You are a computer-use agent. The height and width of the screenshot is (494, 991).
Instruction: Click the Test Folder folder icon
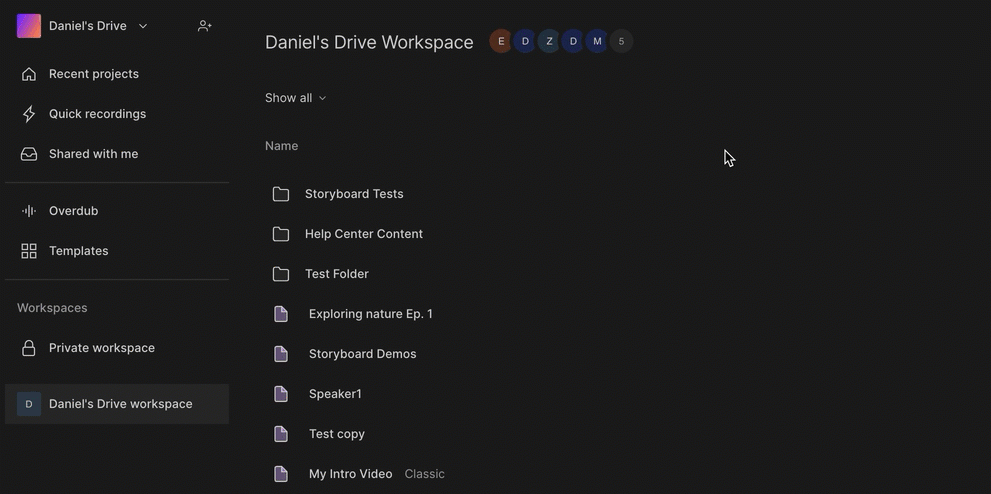pos(281,274)
